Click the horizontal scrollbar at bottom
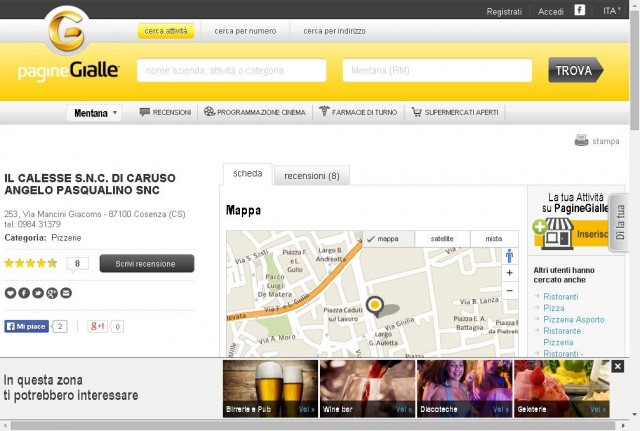The height and width of the screenshot is (431, 640). coord(313,426)
